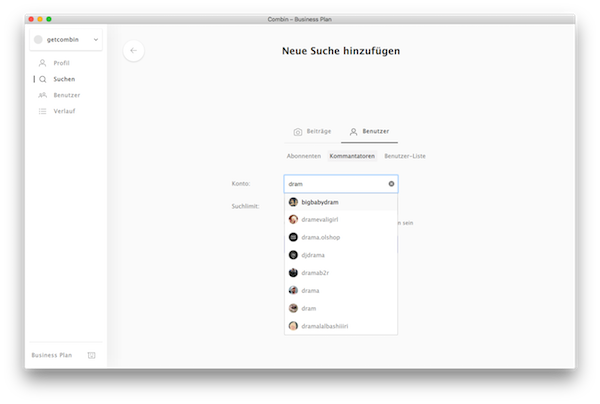Click the Business Plan info icon
600x404 pixels.
tap(91, 355)
